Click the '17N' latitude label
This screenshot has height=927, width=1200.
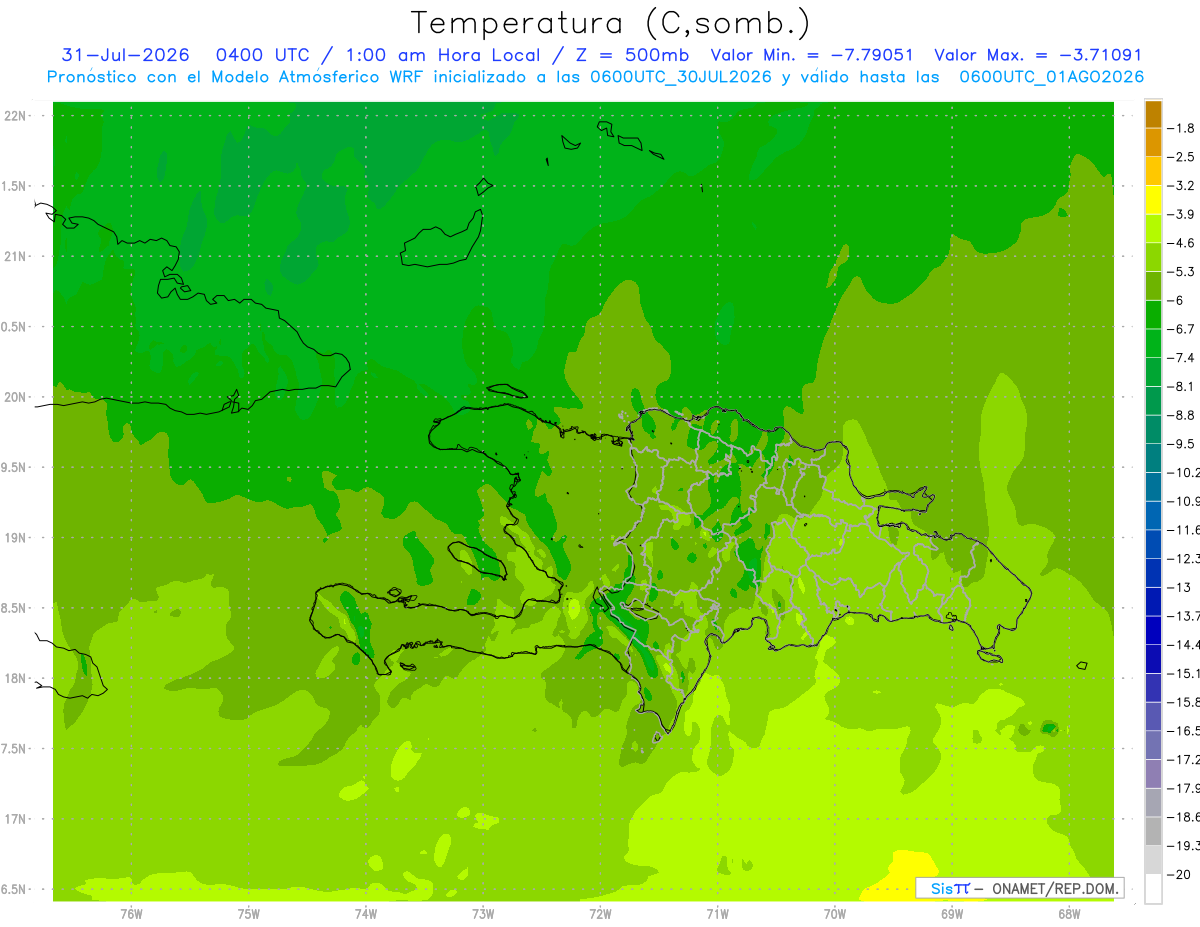point(16,819)
